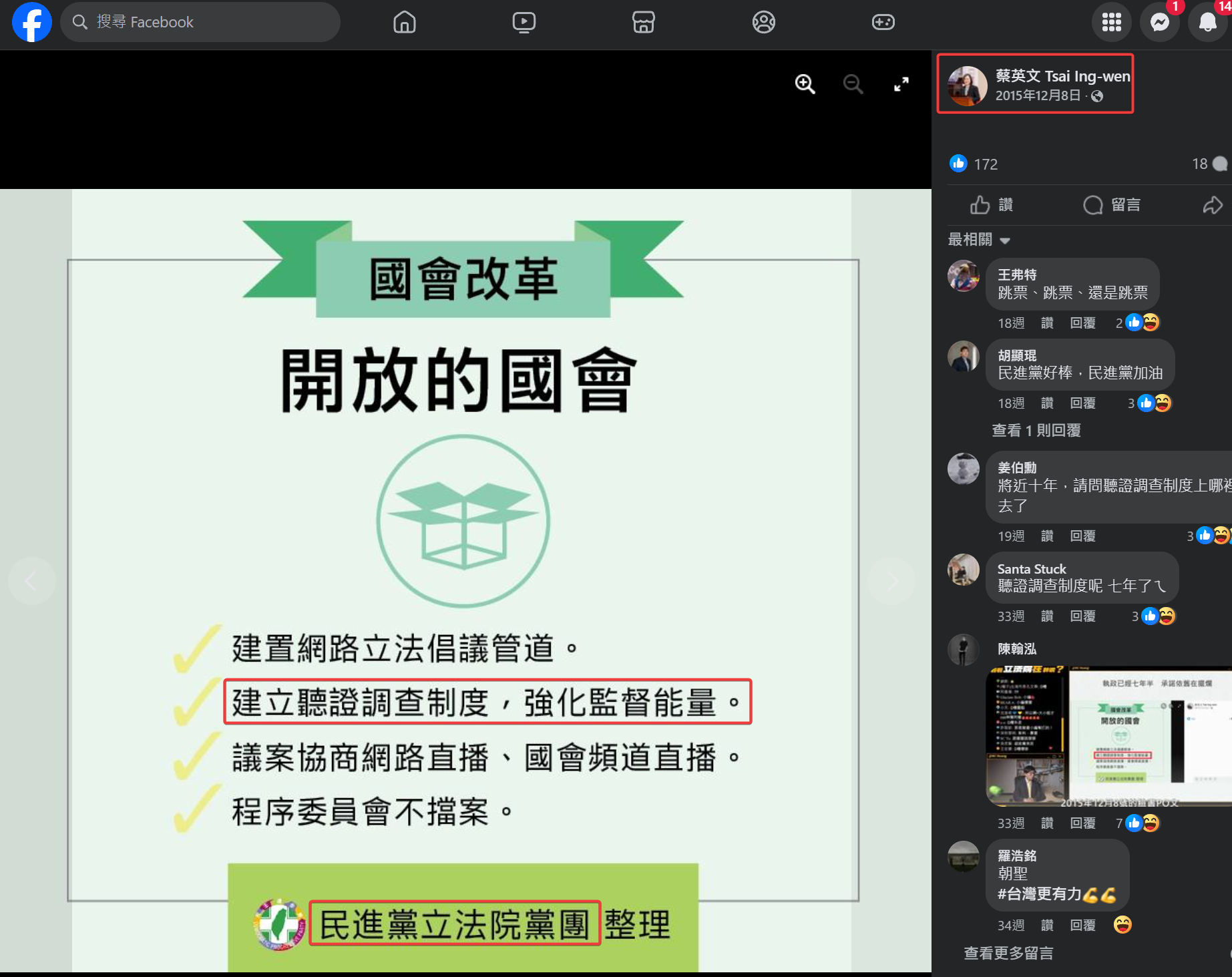Like Santa Stuck's comment
Screen dimensions: 1232x977
[x=1047, y=616]
